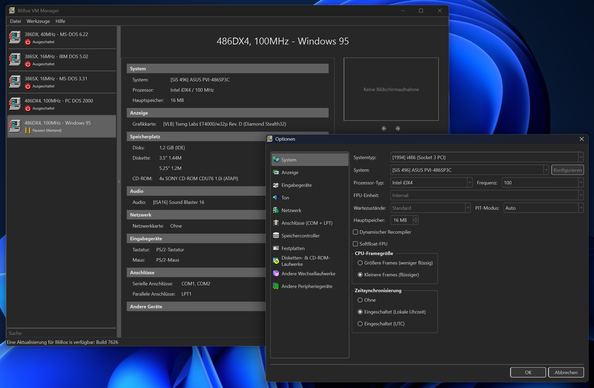
Task: Click the paused status icon for Windows 95 VM
Action: pos(28,130)
